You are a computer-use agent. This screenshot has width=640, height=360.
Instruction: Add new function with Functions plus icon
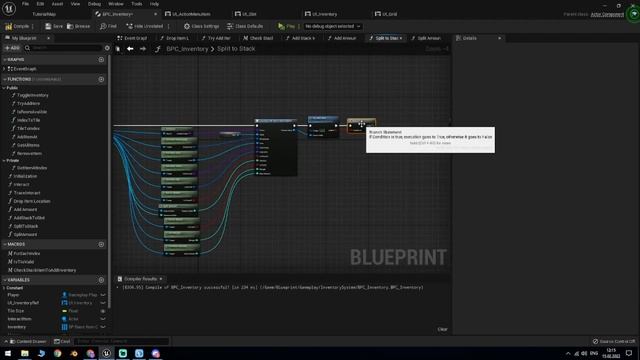click(x=101, y=79)
